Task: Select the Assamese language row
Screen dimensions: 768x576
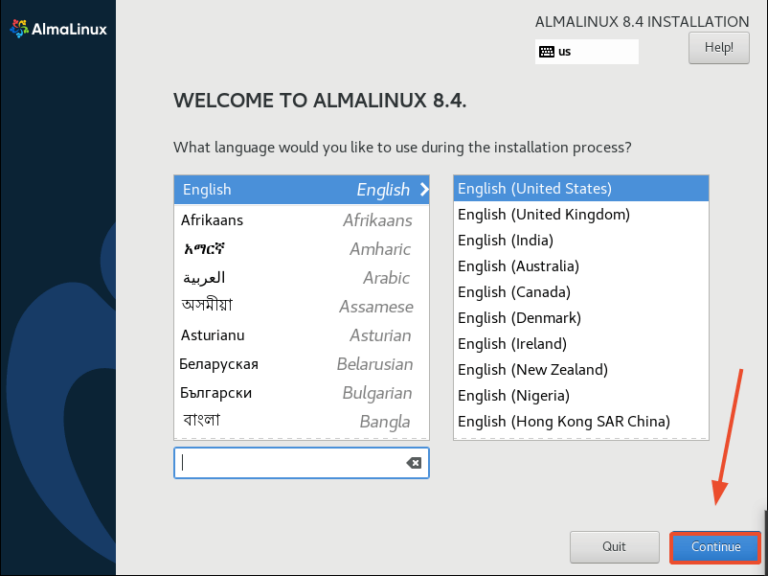Action: pyautogui.click(x=301, y=307)
